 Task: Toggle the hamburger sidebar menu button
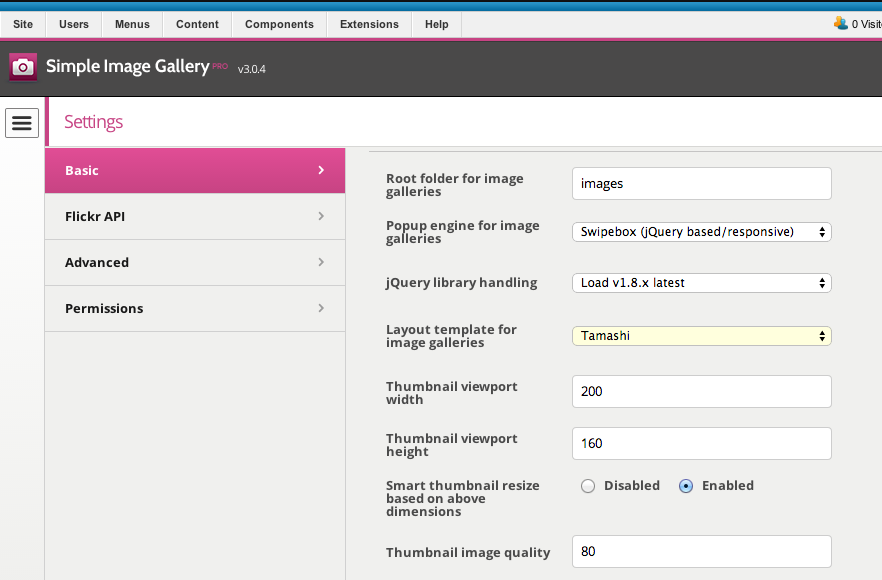(x=22, y=123)
